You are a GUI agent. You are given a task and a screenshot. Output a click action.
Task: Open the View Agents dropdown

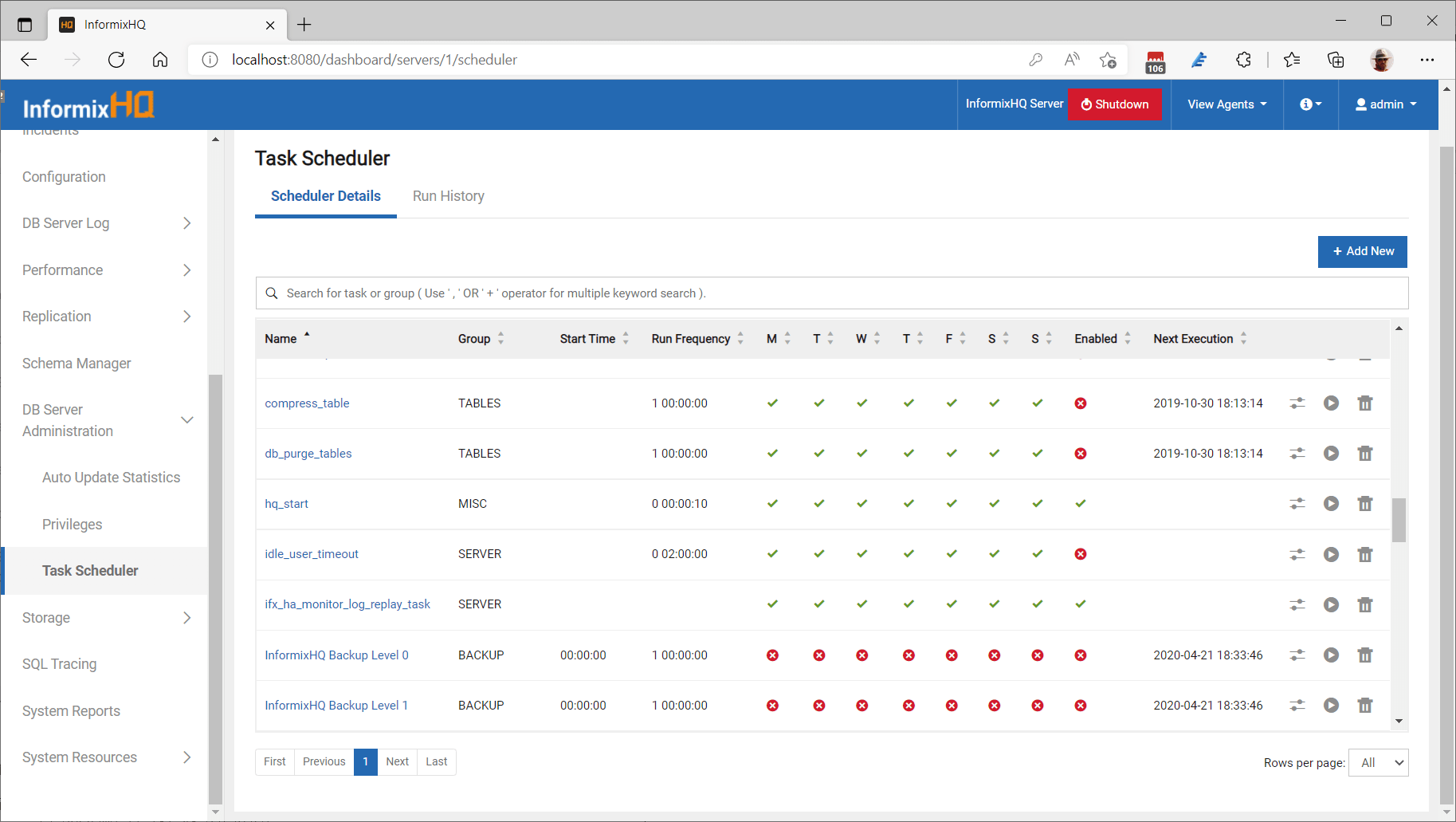pos(1226,104)
